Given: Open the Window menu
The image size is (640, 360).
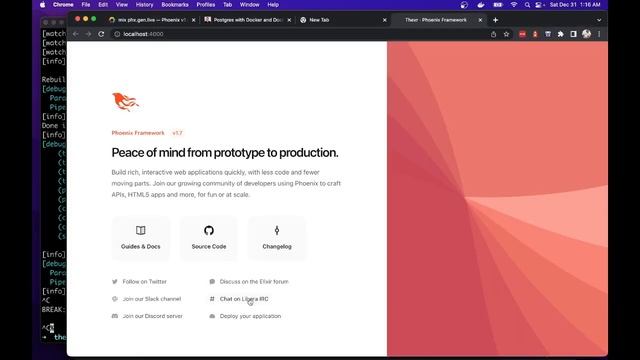Looking at the screenshot, I should (x=249, y=5).
